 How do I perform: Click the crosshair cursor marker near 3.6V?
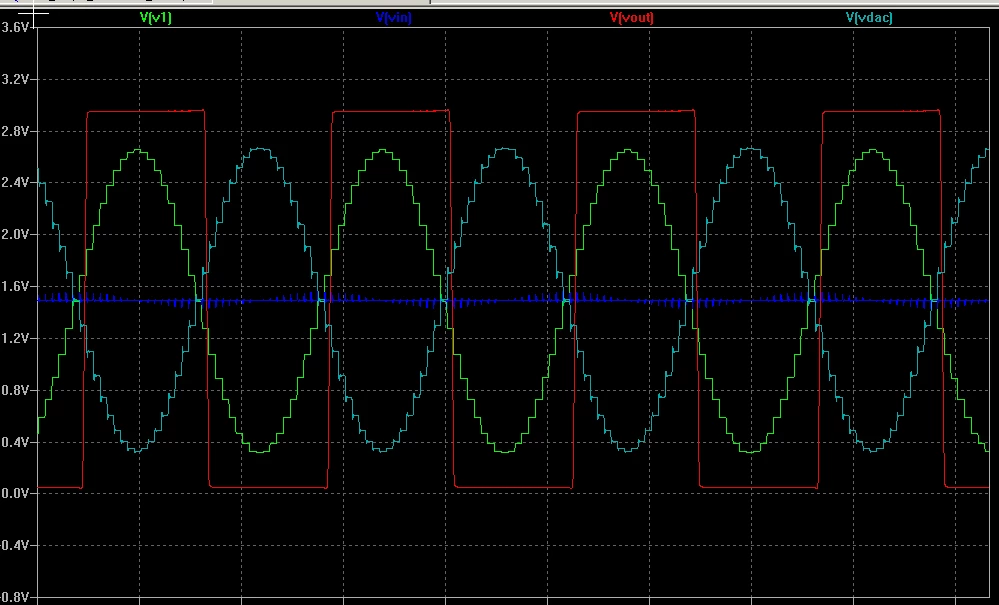tap(34, 14)
